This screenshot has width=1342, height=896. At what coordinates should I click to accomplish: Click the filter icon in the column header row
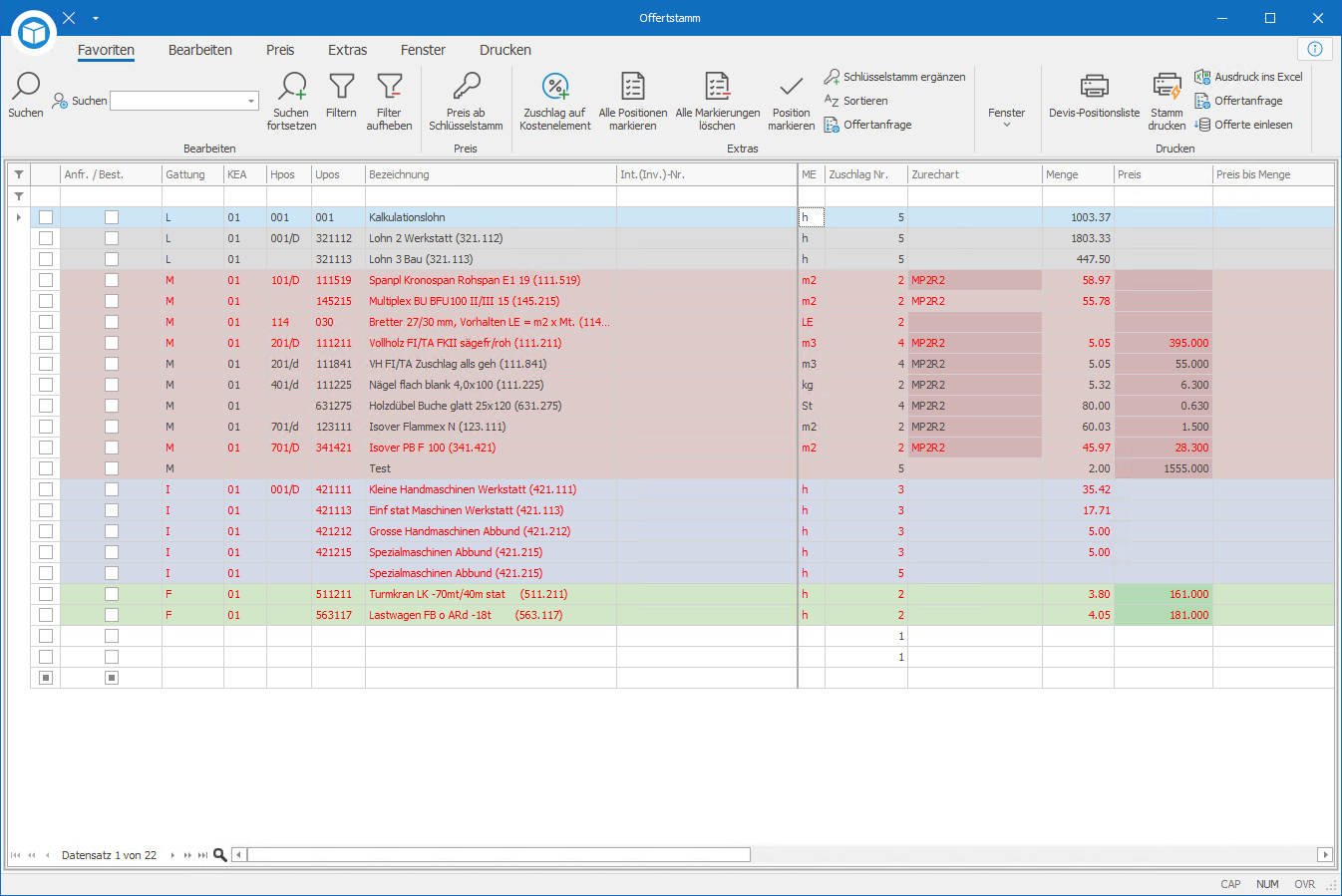19,174
